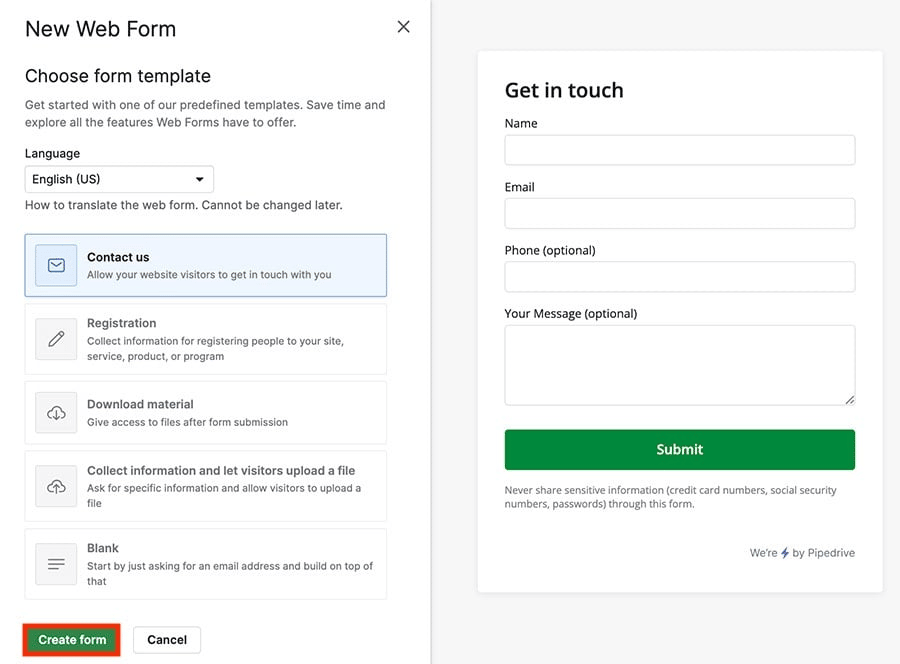The height and width of the screenshot is (664, 900).
Task: Select the Contact us template
Action: click(x=205, y=265)
